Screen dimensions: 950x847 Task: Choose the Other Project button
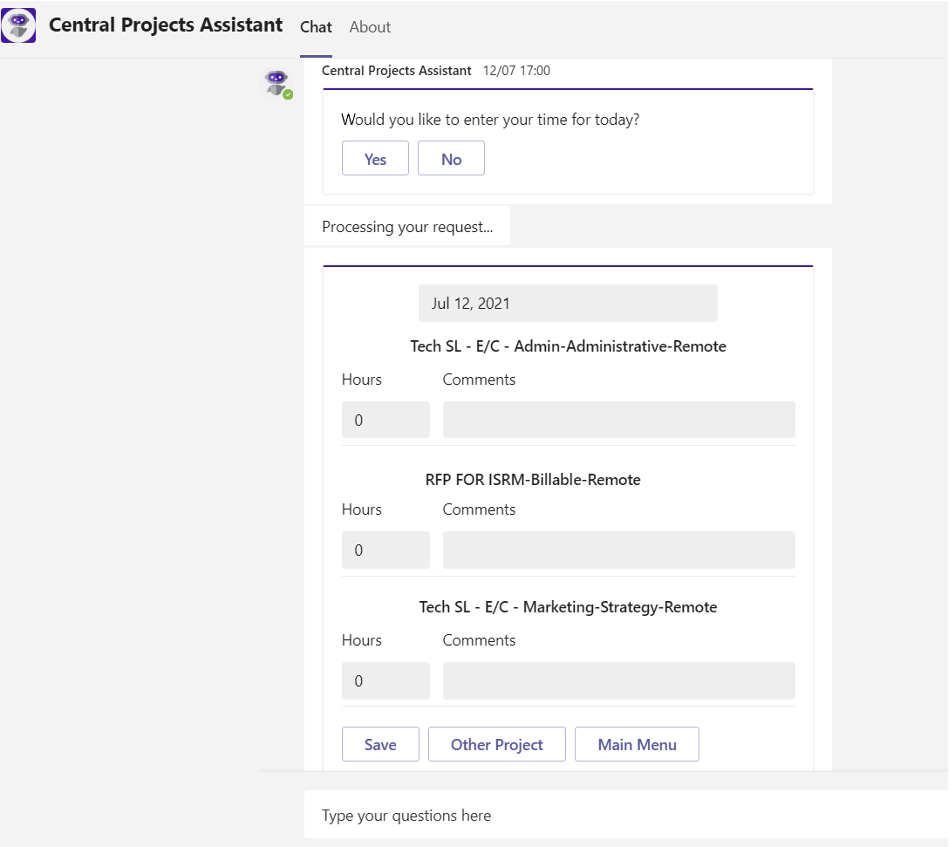tap(497, 744)
